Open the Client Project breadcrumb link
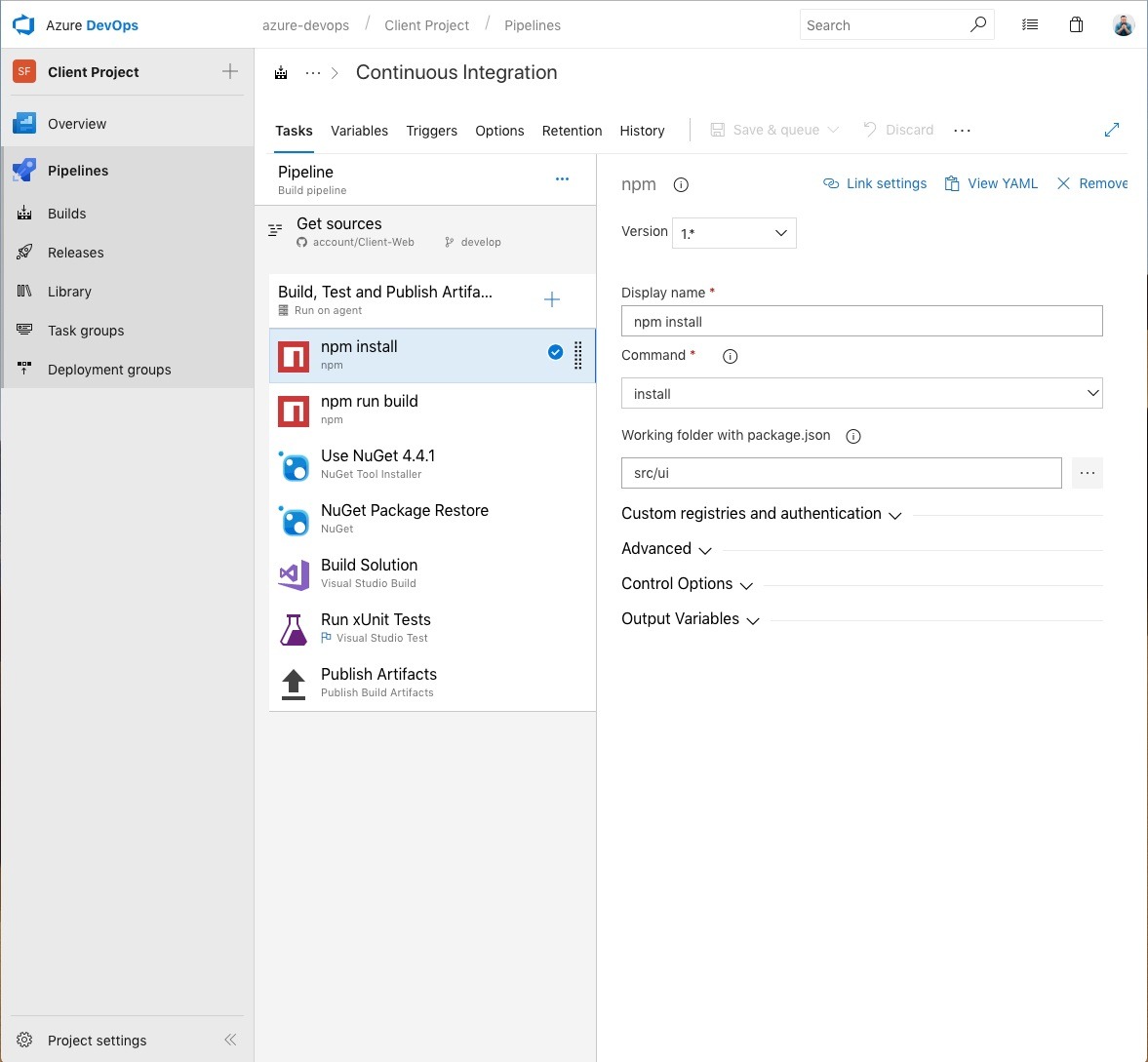This screenshot has height=1062, width=1148. [427, 25]
